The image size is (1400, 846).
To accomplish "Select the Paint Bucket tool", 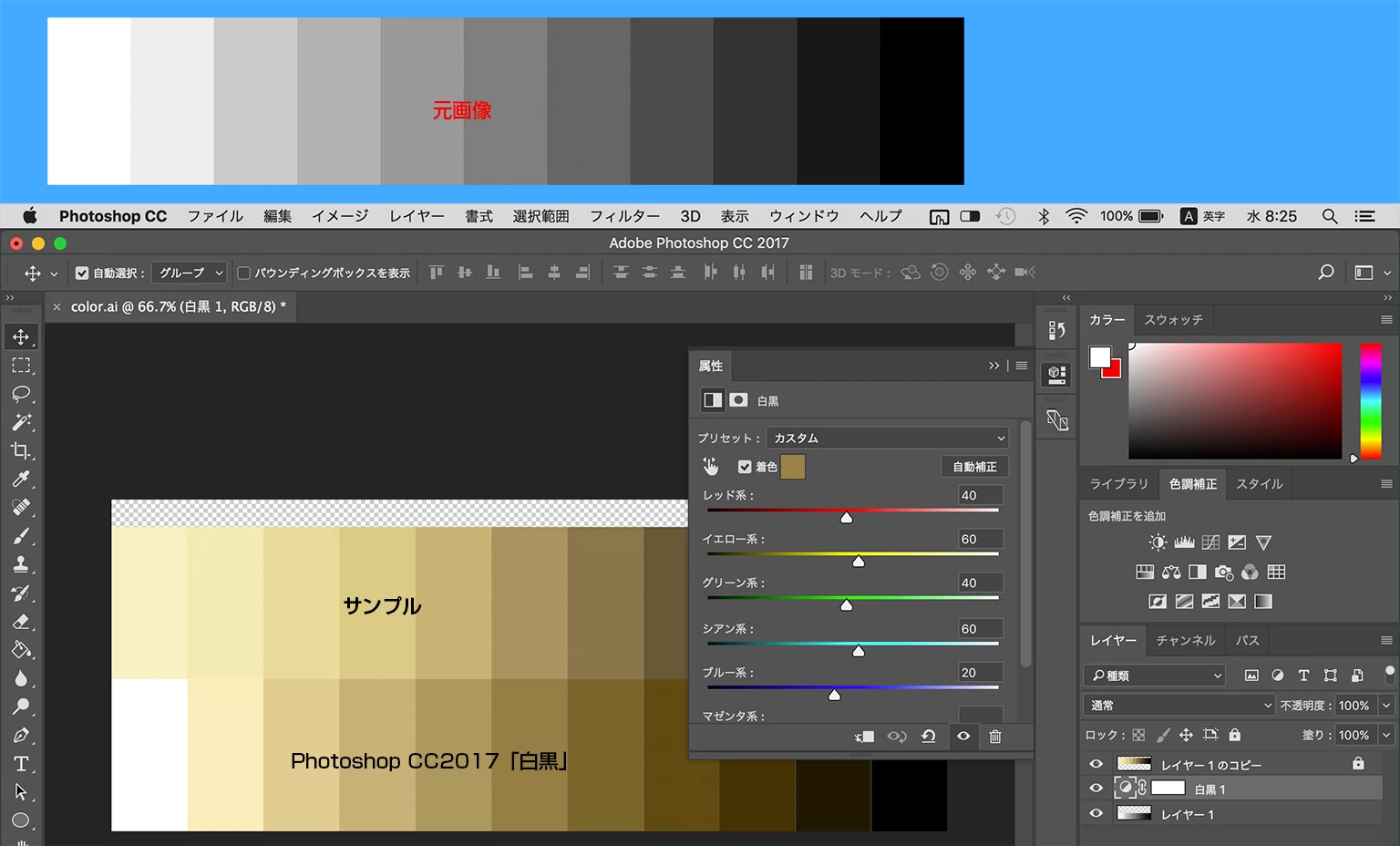I will pos(21,650).
